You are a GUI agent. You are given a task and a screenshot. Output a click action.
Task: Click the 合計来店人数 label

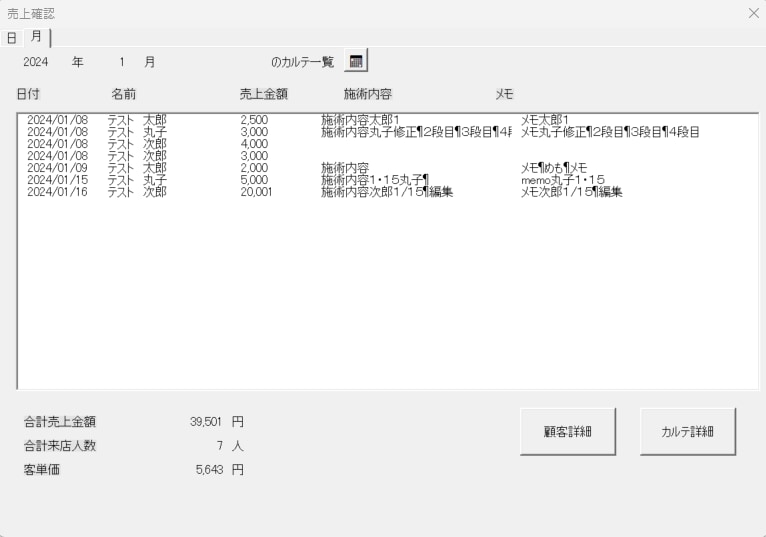click(x=60, y=446)
